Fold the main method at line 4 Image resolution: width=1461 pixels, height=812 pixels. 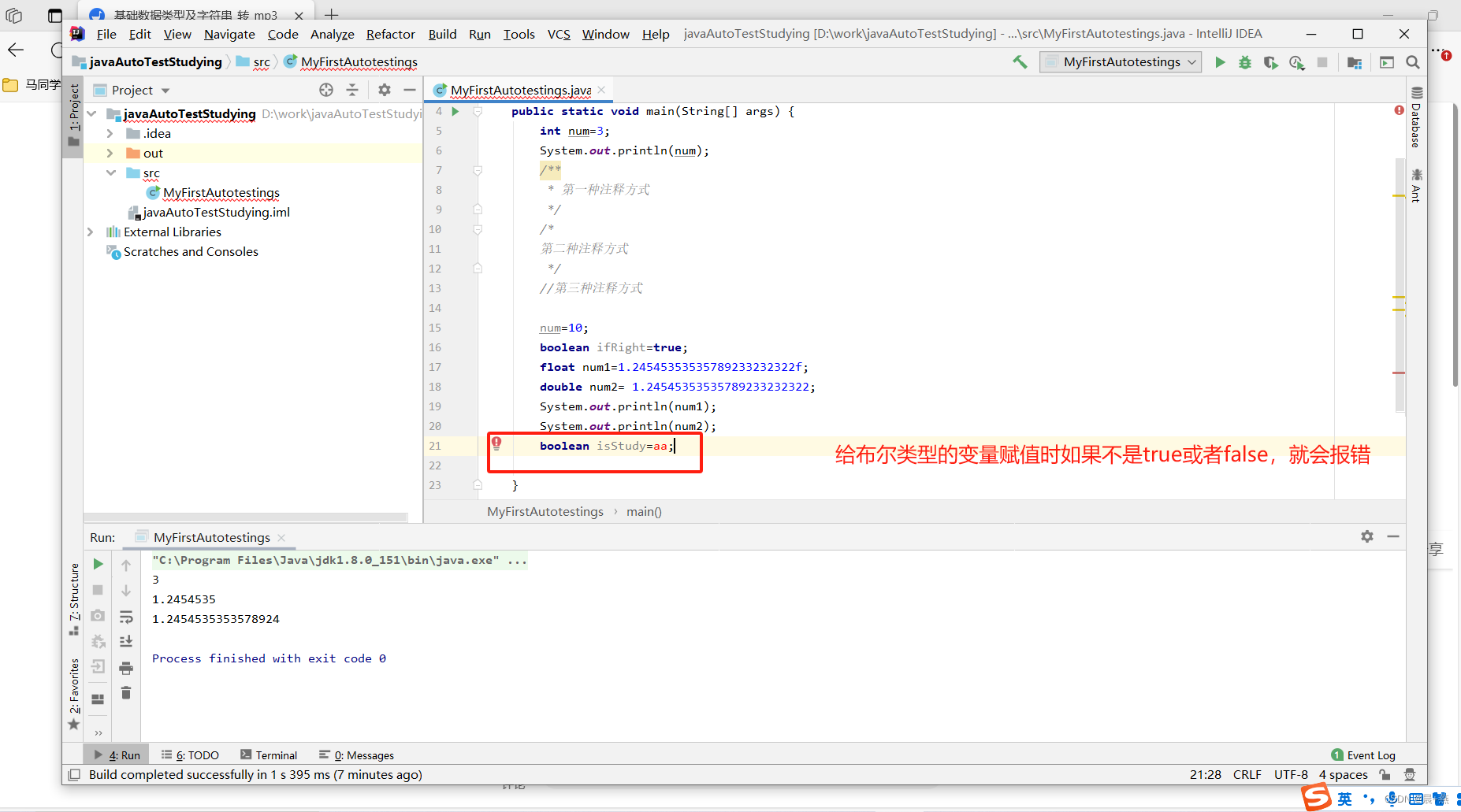click(x=478, y=111)
